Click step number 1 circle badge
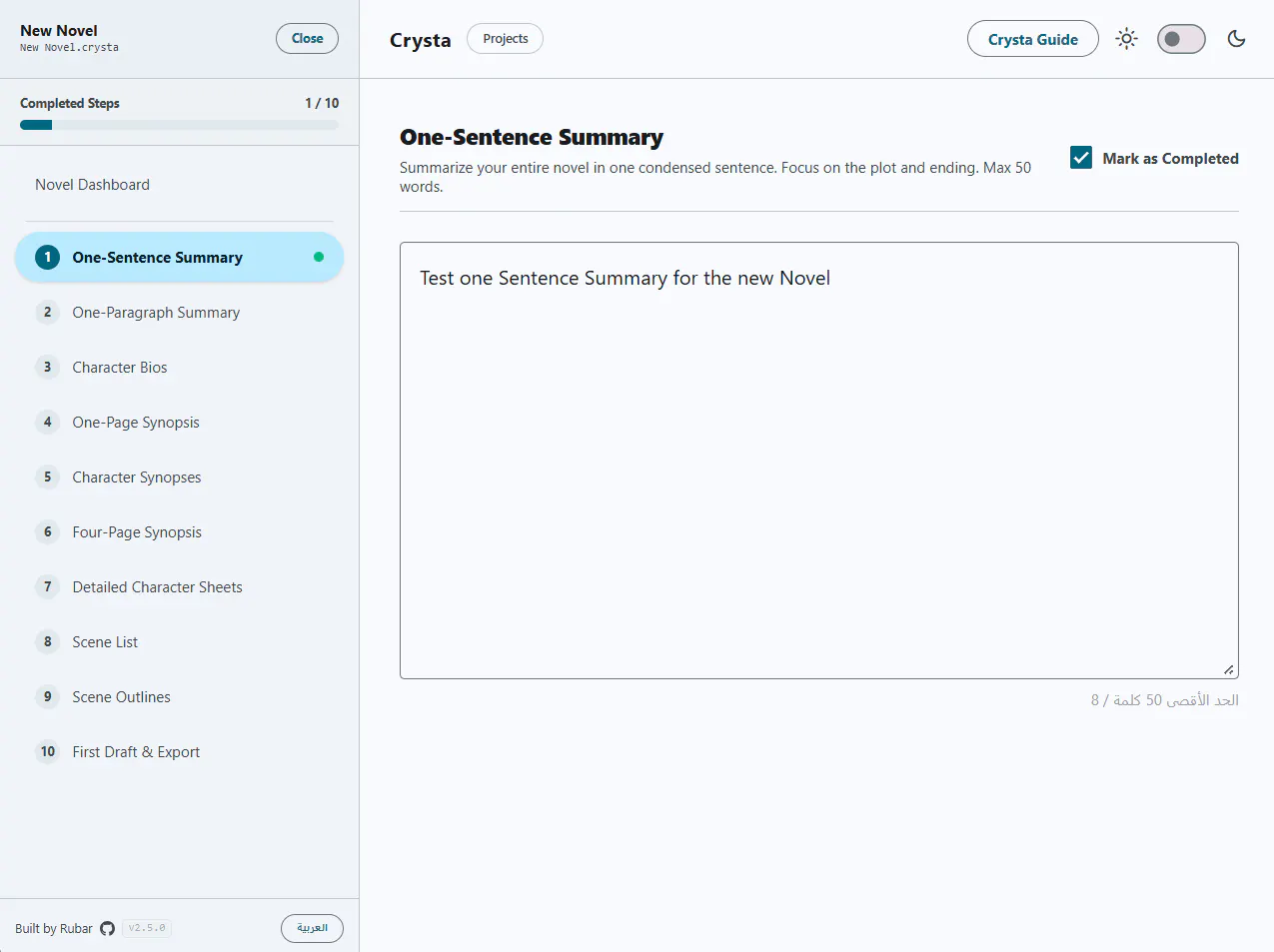This screenshot has height=952, width=1274. pos(47,257)
